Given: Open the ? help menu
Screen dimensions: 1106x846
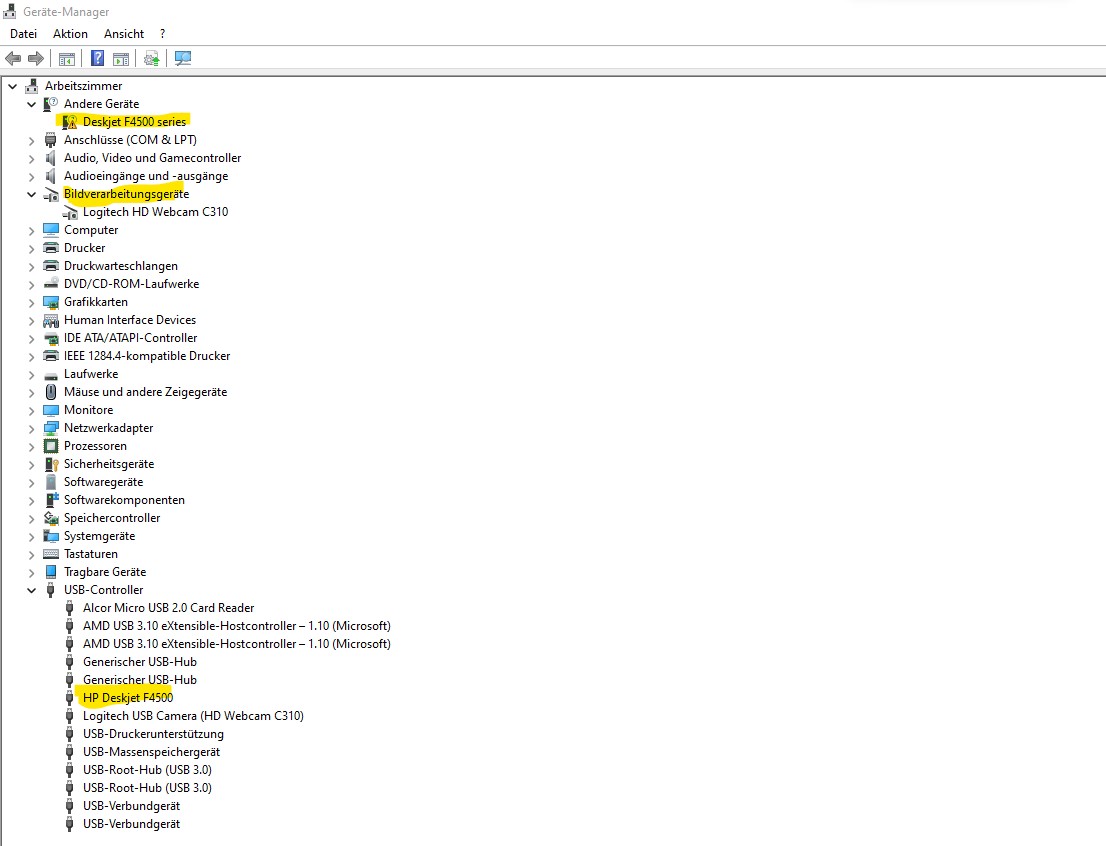Looking at the screenshot, I should (x=162, y=34).
